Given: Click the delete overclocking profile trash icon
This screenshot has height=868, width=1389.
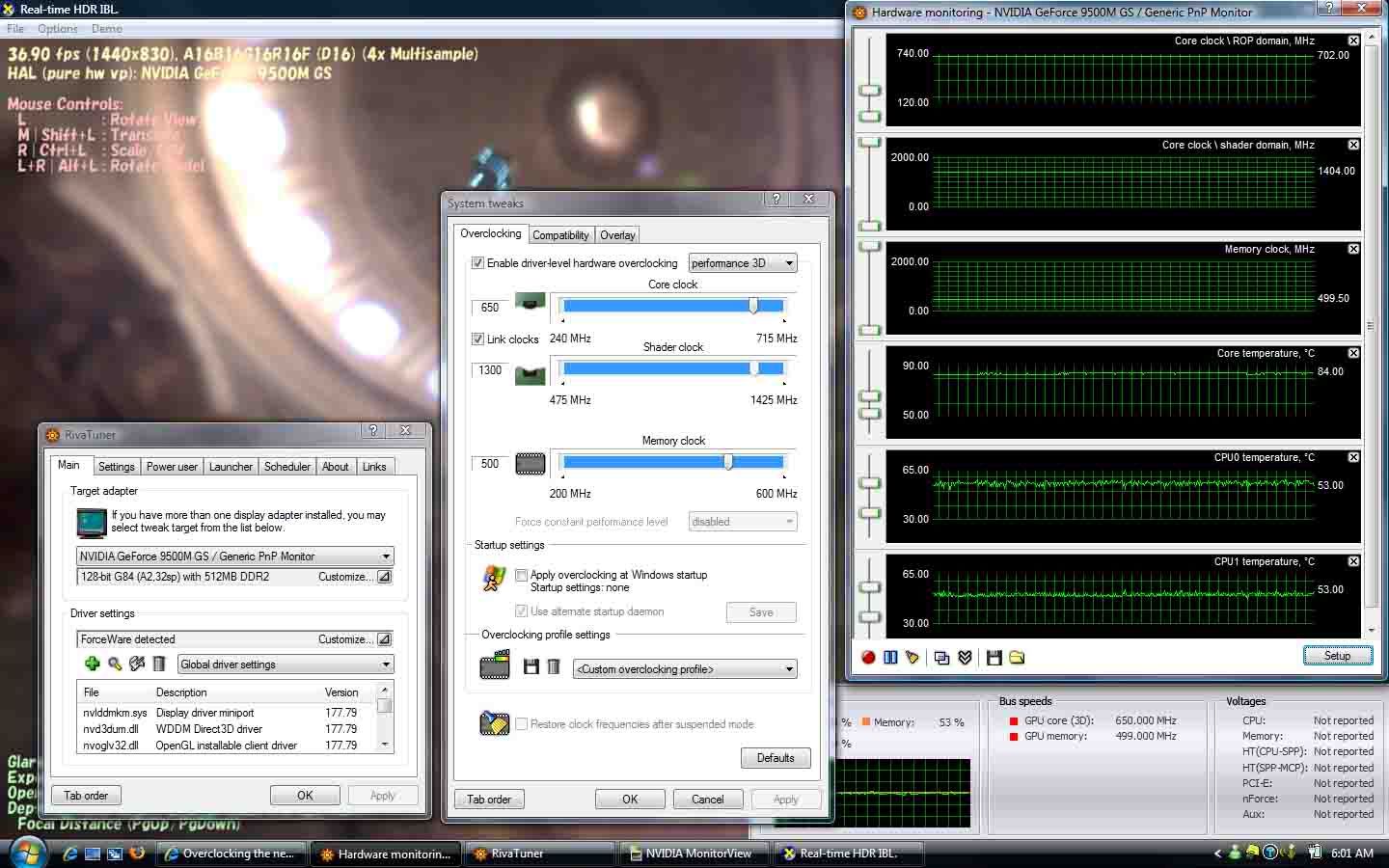Looking at the screenshot, I should 554,666.
